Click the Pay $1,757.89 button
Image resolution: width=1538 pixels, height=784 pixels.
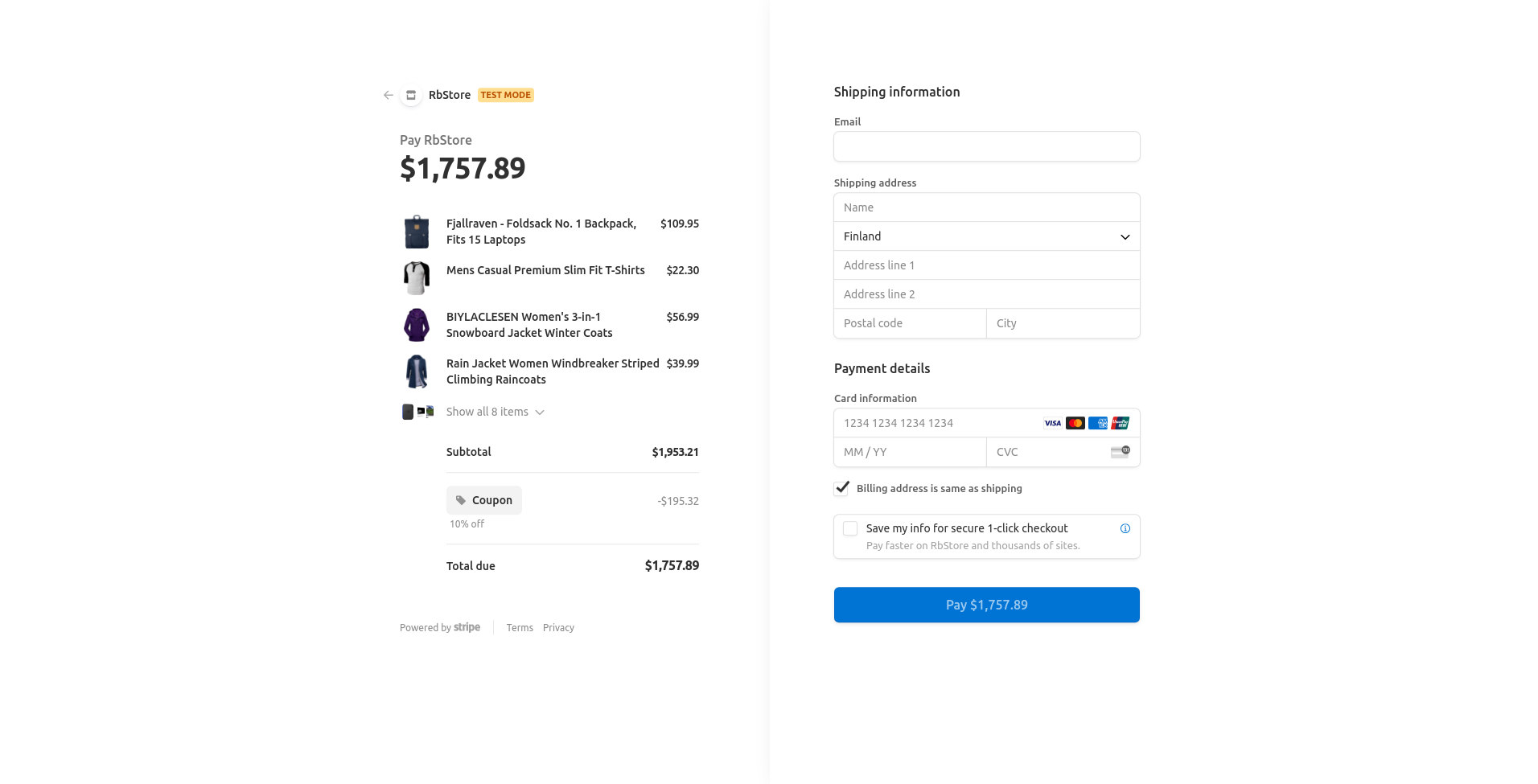point(986,604)
